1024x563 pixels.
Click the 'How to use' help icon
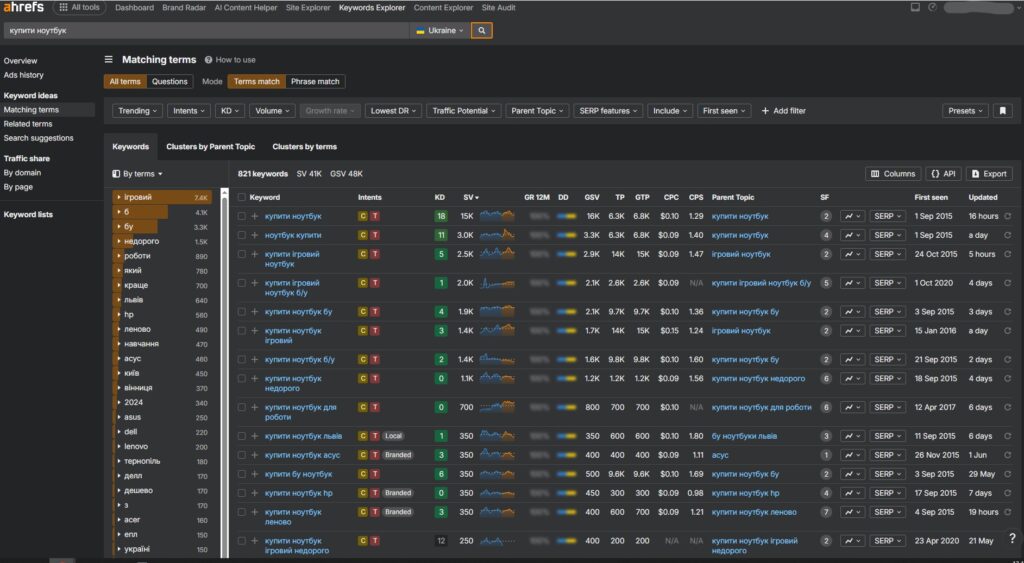209,60
